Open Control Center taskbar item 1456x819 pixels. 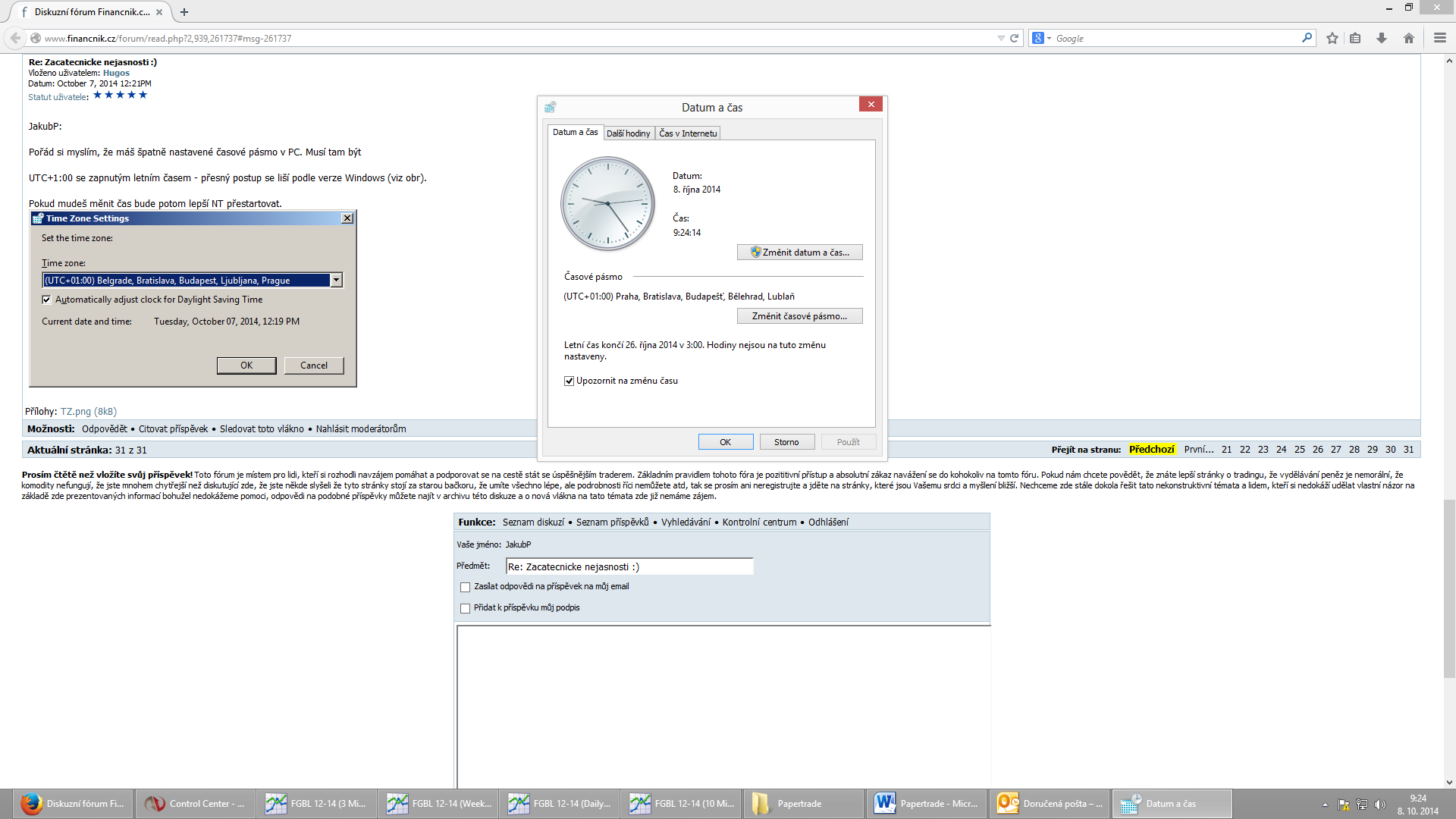(x=196, y=803)
